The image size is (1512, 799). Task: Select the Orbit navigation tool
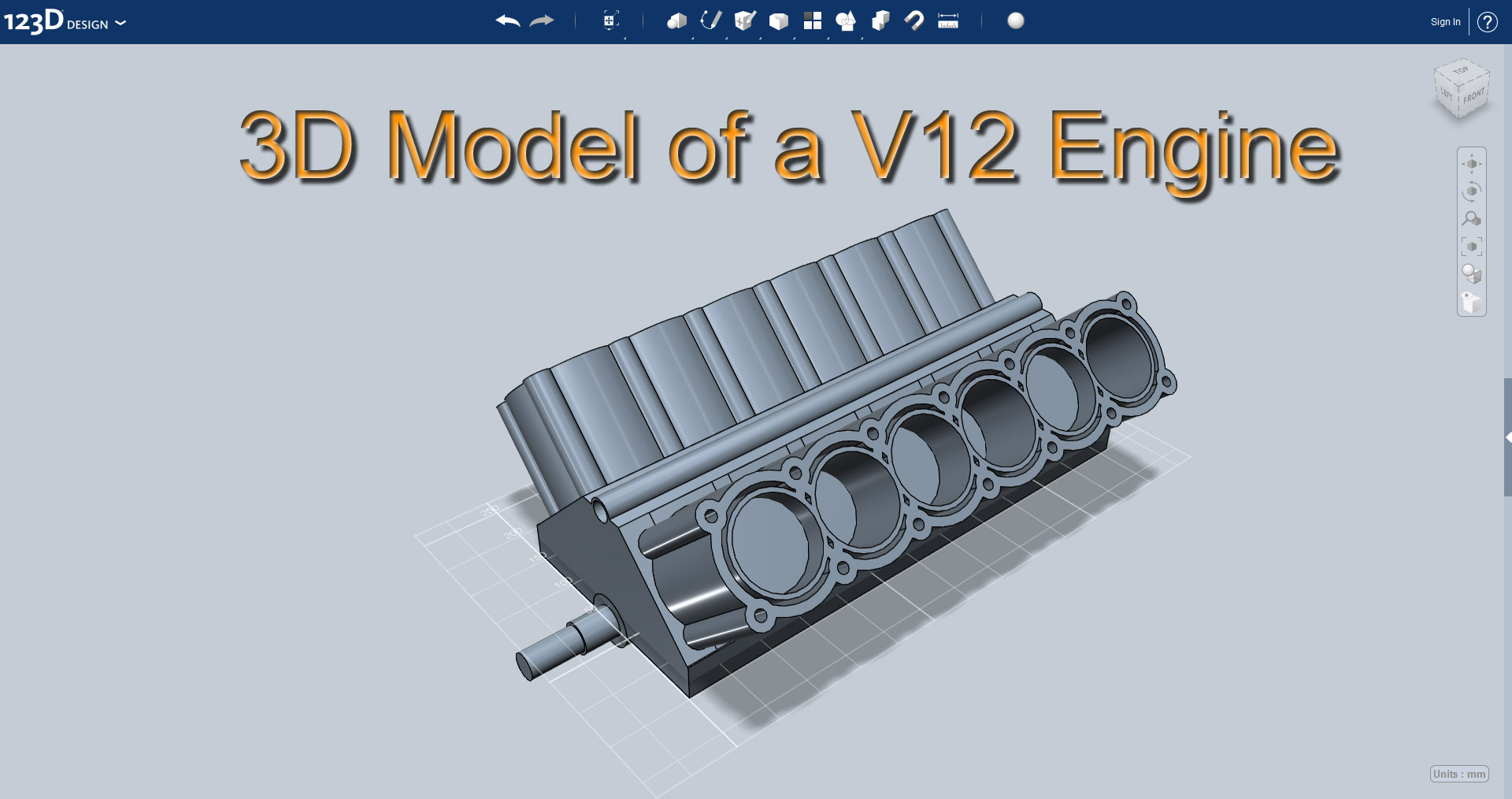(1472, 191)
